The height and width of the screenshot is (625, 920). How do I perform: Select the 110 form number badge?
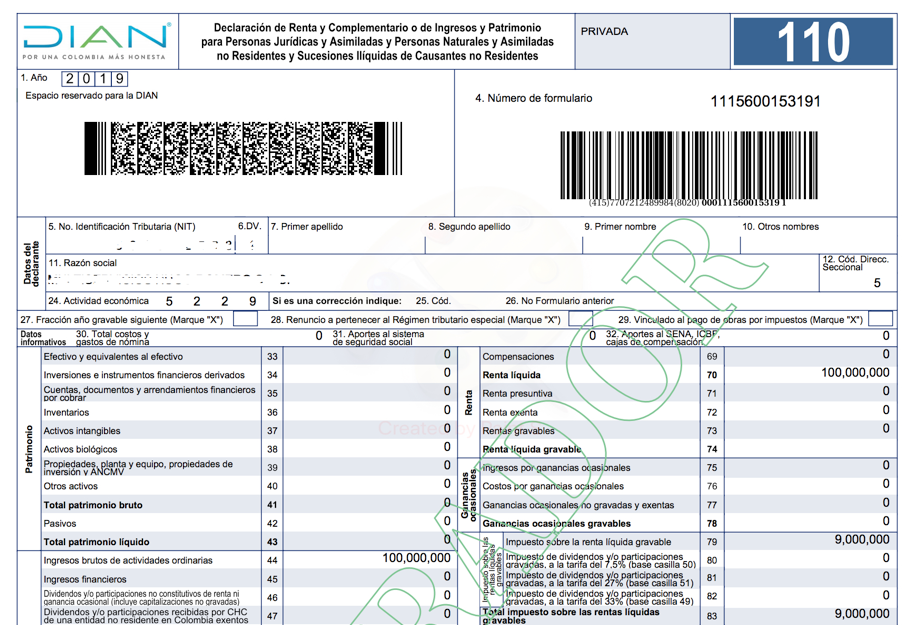pyautogui.click(x=813, y=41)
